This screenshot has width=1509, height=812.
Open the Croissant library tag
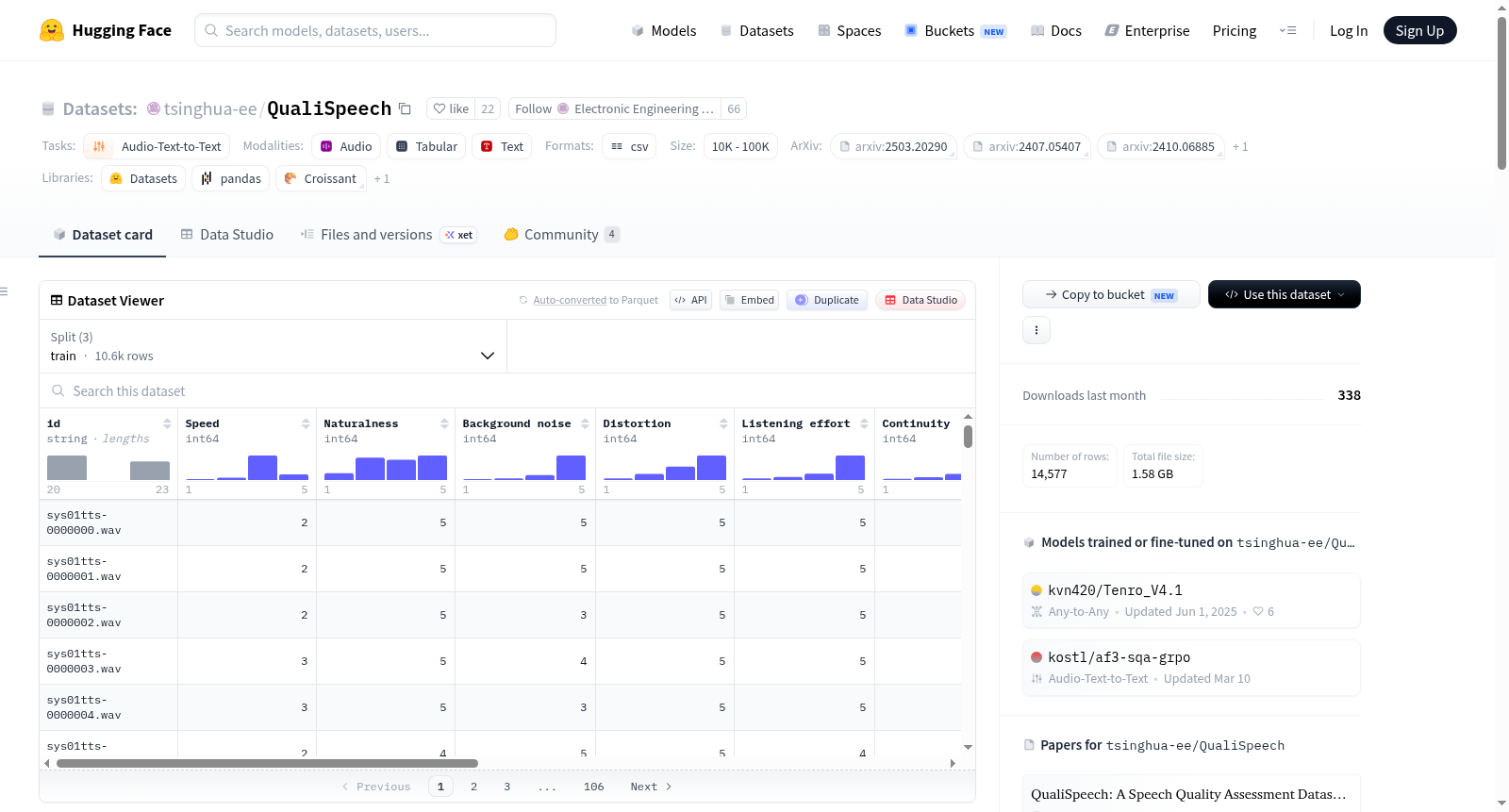[x=321, y=178]
